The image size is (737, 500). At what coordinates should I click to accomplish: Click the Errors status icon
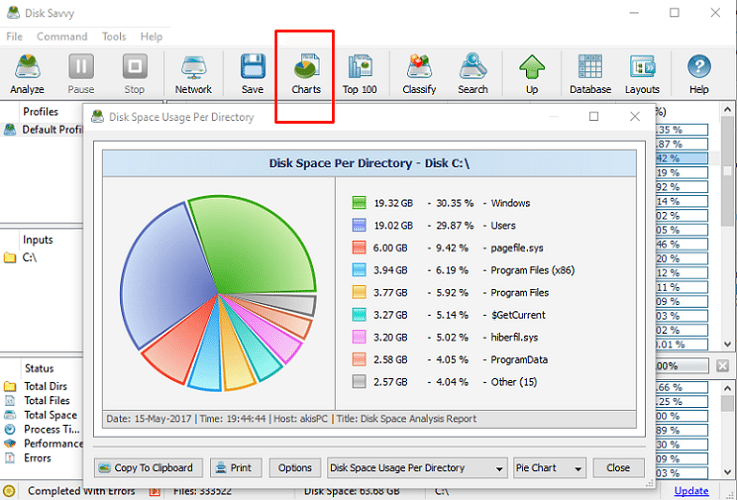click(10, 458)
